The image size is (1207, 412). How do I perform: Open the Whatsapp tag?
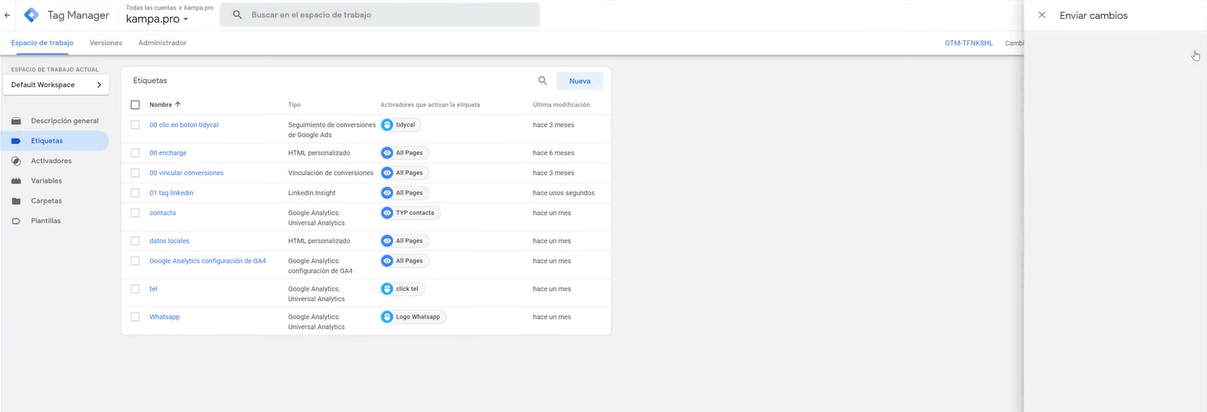click(x=165, y=317)
